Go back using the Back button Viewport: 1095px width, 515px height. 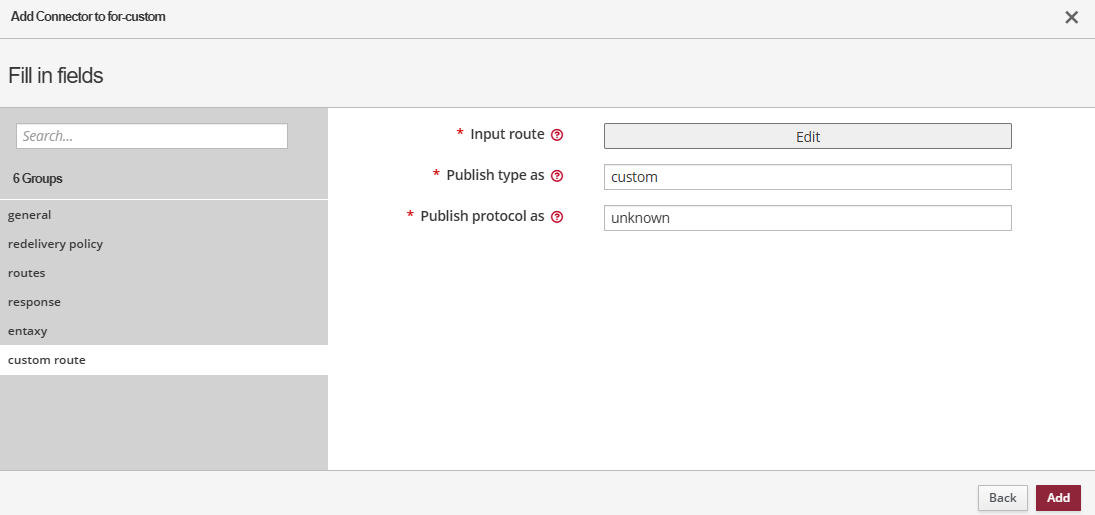(1002, 498)
